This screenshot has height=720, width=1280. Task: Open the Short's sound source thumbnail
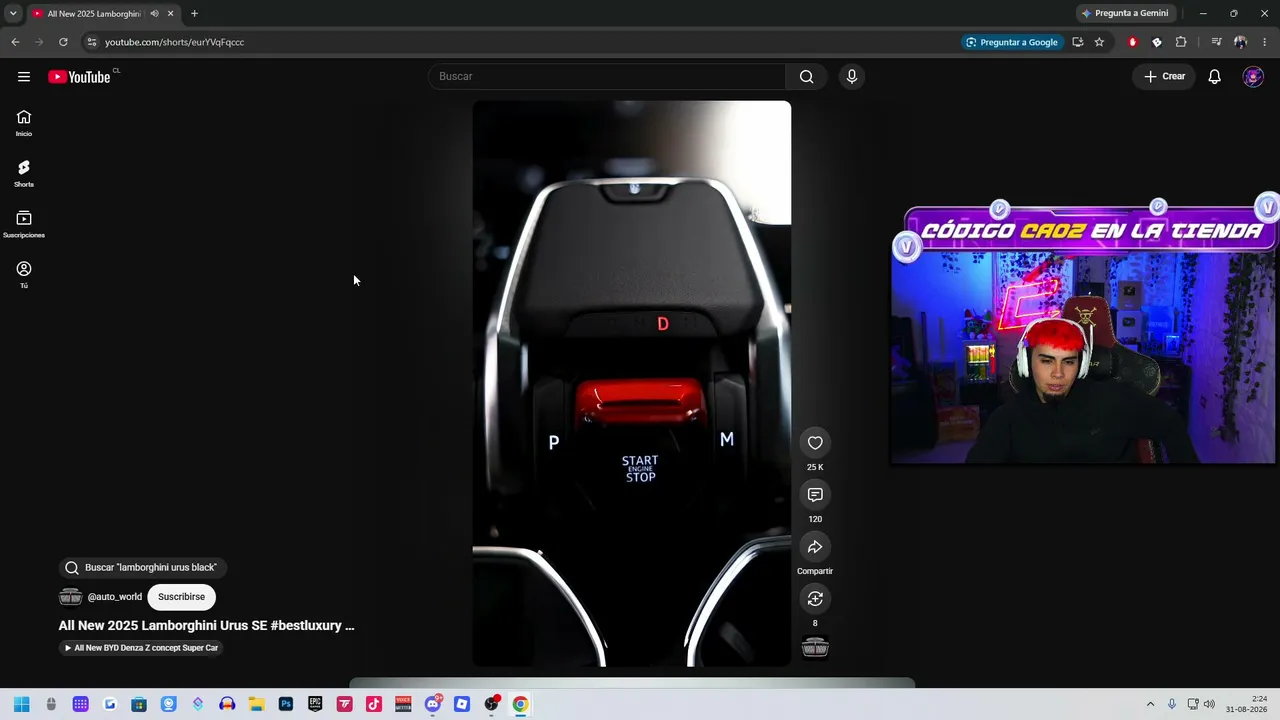coord(815,649)
